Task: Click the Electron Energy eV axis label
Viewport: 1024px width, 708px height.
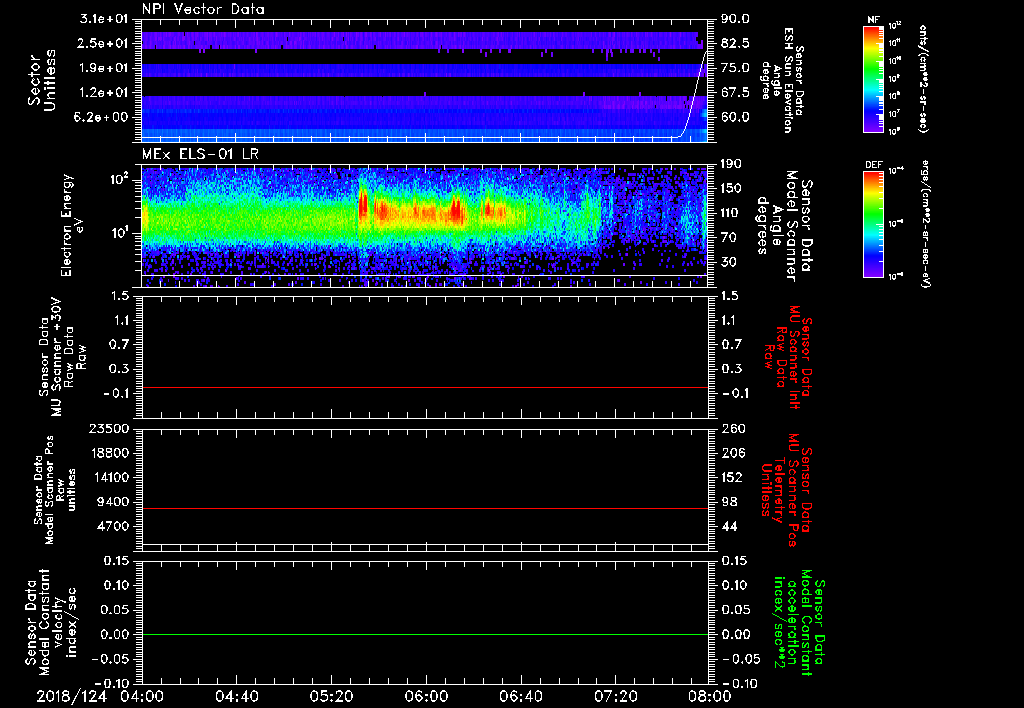Action: pyautogui.click(x=72, y=224)
